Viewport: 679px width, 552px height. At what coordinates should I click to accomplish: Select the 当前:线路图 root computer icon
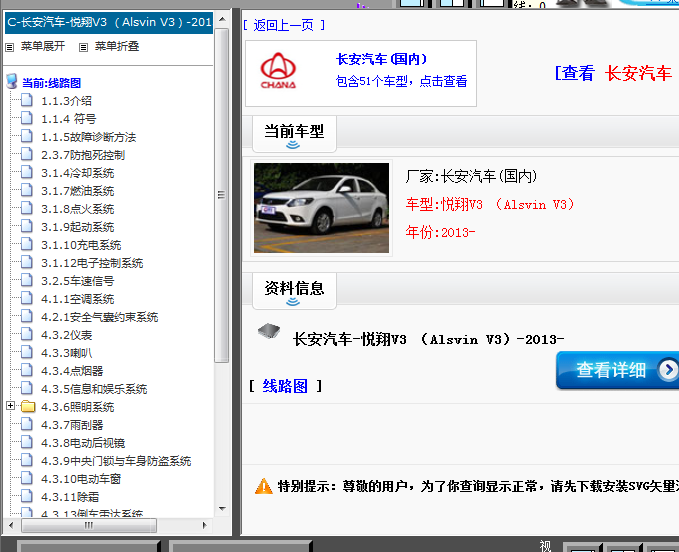pos(12,81)
